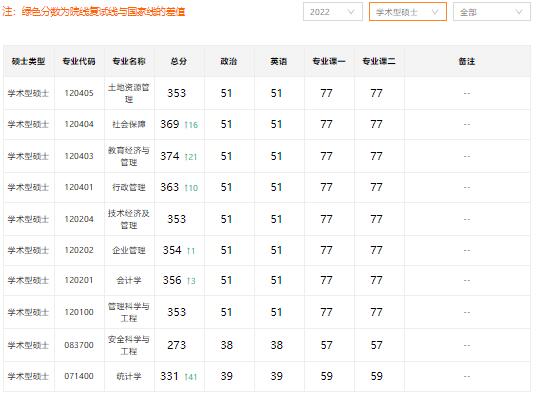The image size is (537, 398).
Task: Click major name 会计学
Action: pyautogui.click(x=129, y=280)
